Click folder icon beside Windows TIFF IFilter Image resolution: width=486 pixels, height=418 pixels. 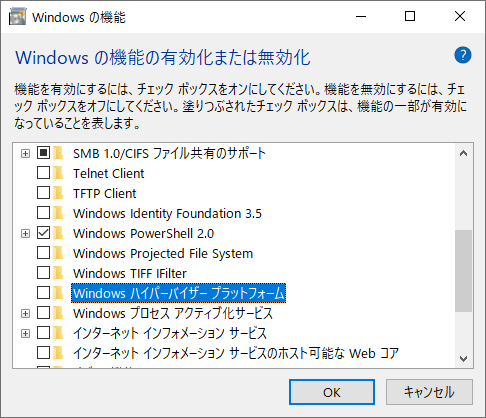coord(58,273)
